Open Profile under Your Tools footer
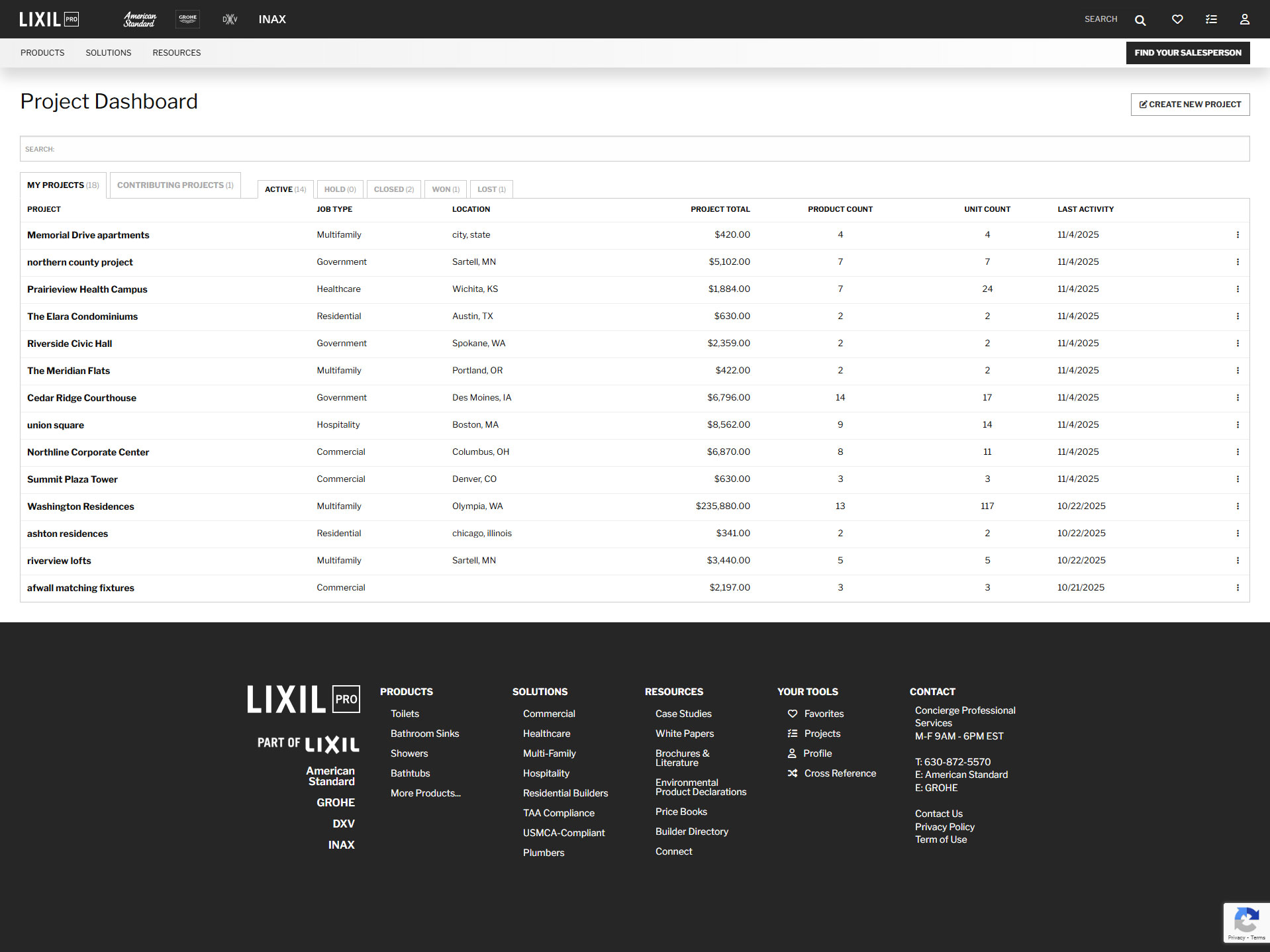Image resolution: width=1270 pixels, height=952 pixels. click(x=818, y=753)
